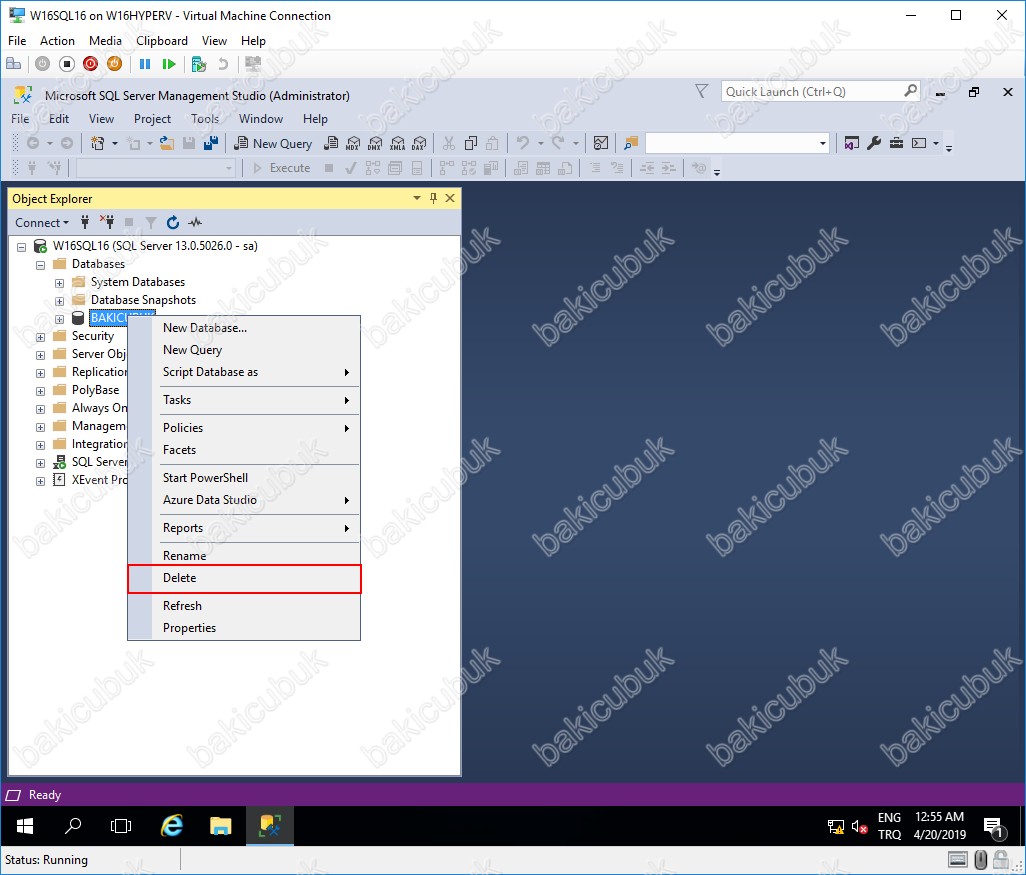
Task: Click the DMX query icon
Action: point(376,143)
